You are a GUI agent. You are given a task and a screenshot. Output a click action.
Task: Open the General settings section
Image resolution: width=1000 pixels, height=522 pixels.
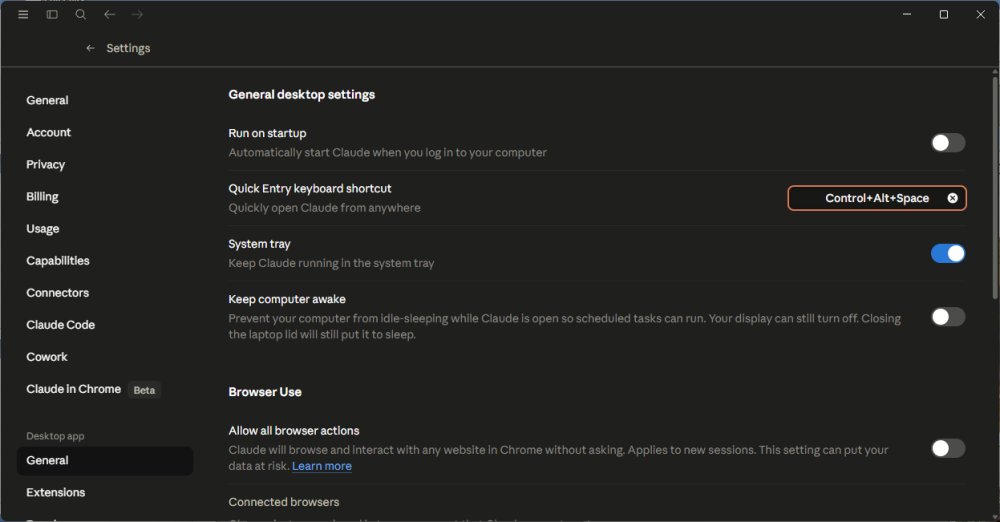[47, 100]
